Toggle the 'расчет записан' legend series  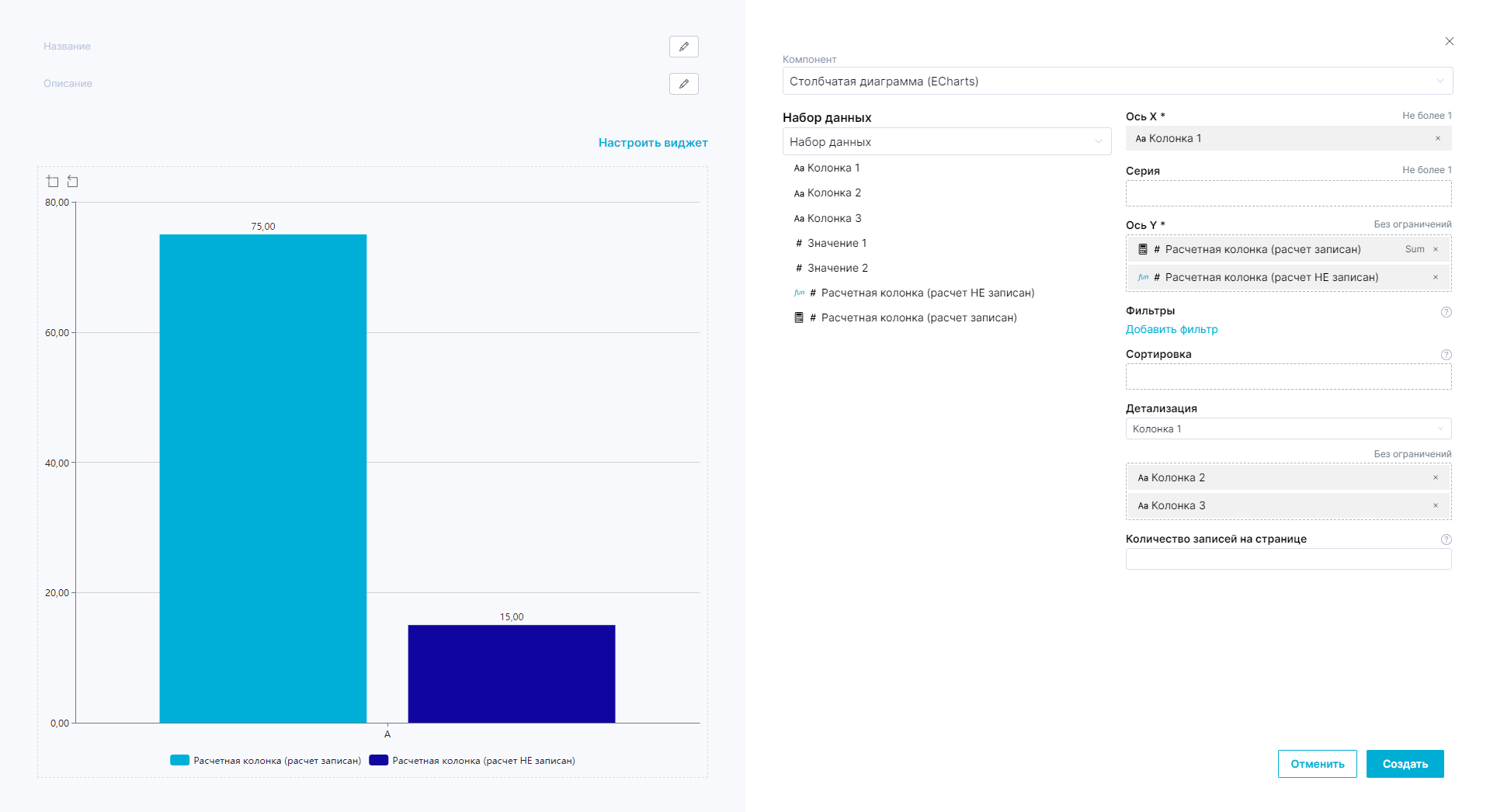[x=266, y=761]
